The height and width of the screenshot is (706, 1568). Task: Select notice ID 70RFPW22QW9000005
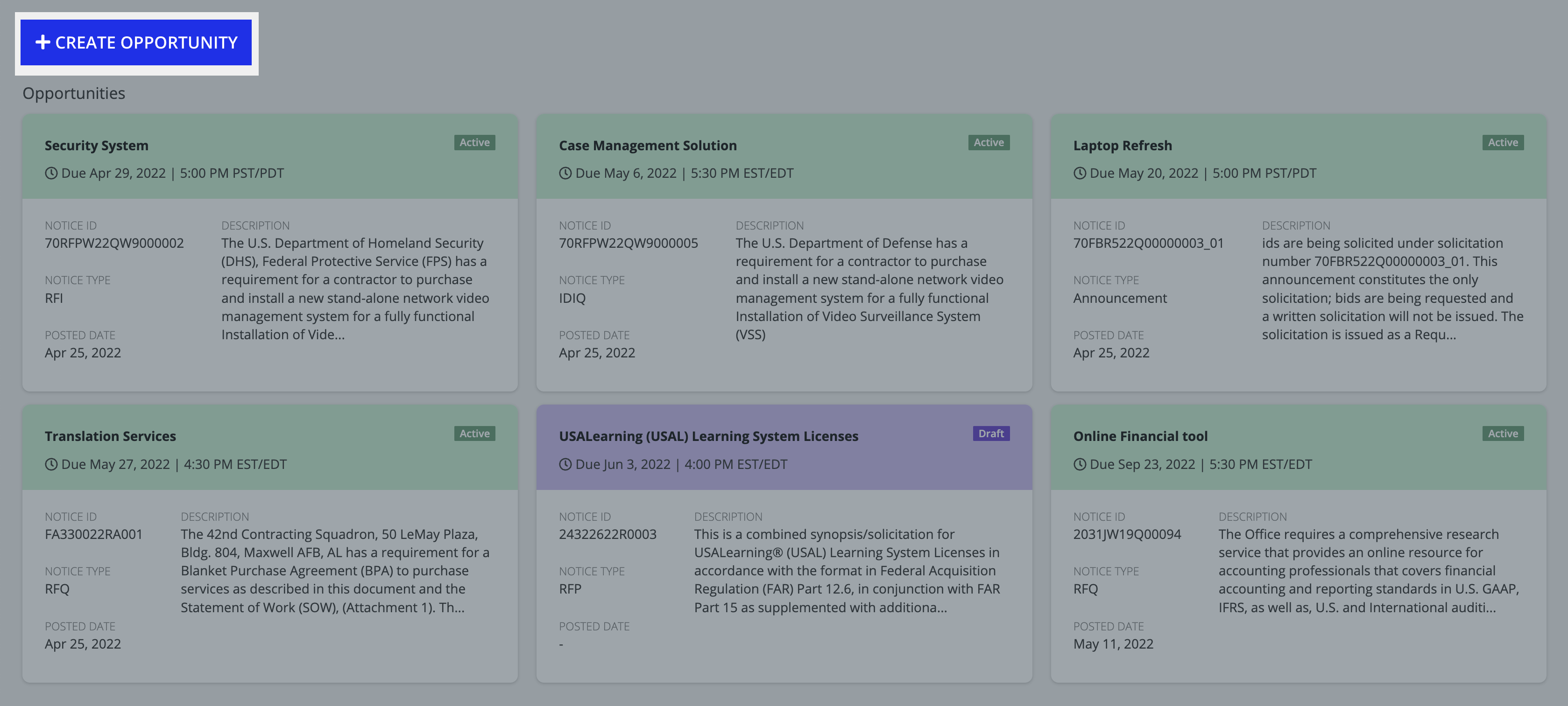628,243
